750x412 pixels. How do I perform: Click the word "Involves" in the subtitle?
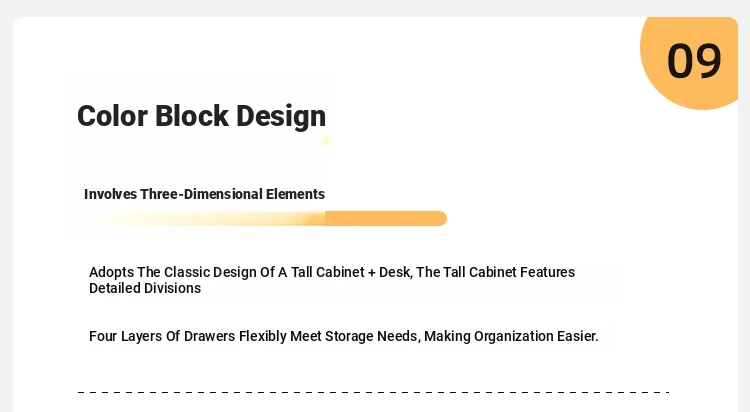click(x=110, y=194)
